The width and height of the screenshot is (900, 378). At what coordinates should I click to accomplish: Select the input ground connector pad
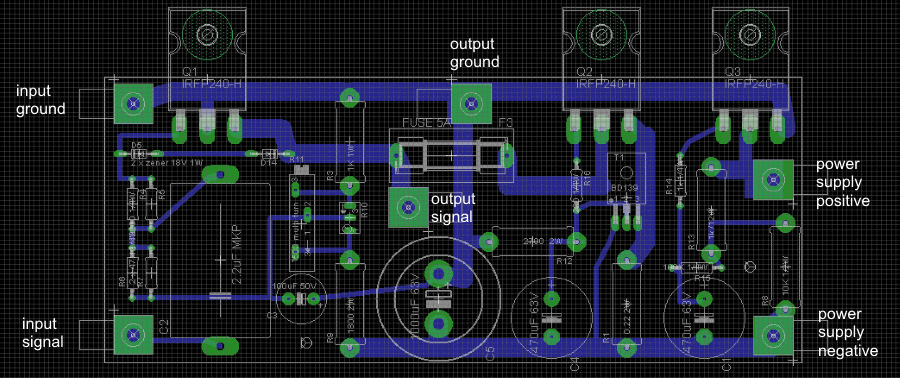(x=134, y=103)
